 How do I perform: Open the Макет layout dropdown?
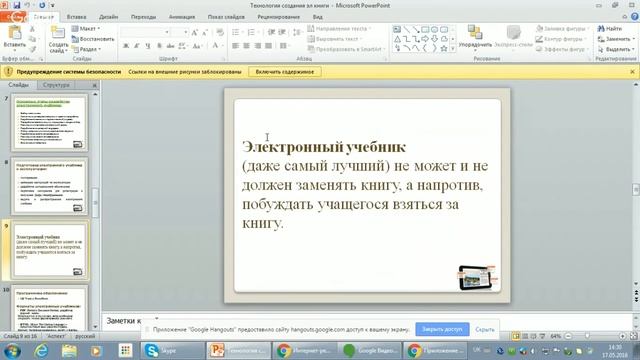(86, 29)
